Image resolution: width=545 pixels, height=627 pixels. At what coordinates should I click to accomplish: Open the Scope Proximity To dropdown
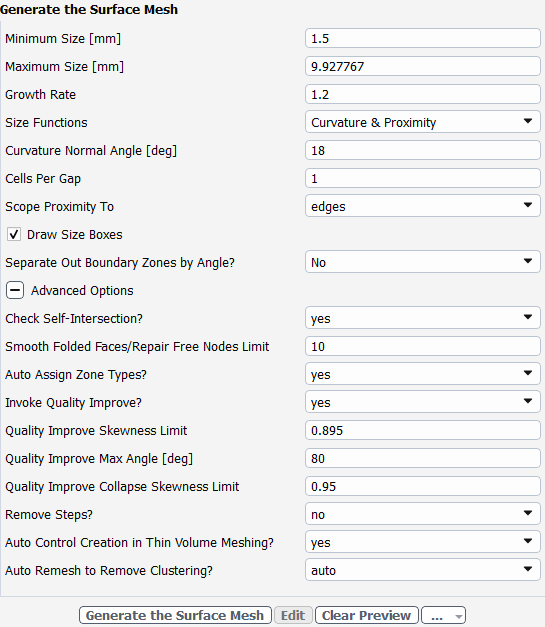423,206
